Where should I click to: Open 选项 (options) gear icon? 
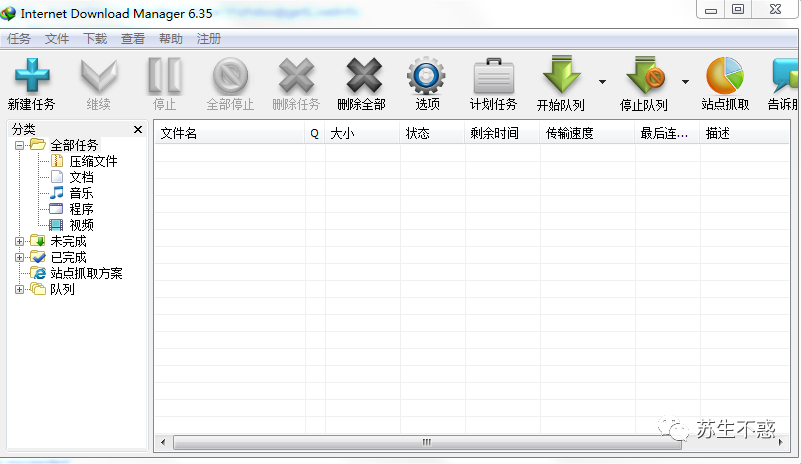pos(426,76)
